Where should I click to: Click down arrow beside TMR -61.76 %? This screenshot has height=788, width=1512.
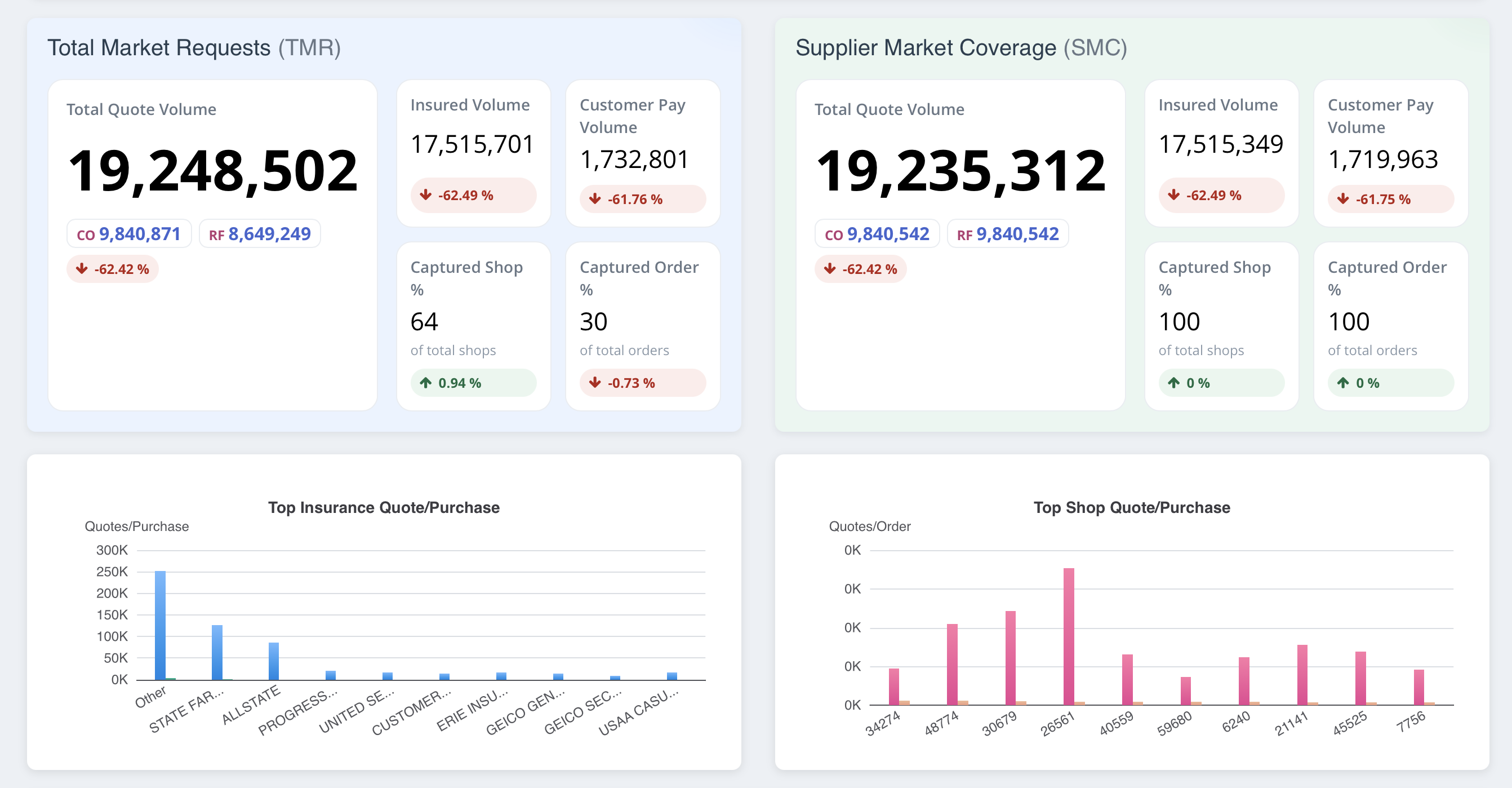(x=594, y=199)
